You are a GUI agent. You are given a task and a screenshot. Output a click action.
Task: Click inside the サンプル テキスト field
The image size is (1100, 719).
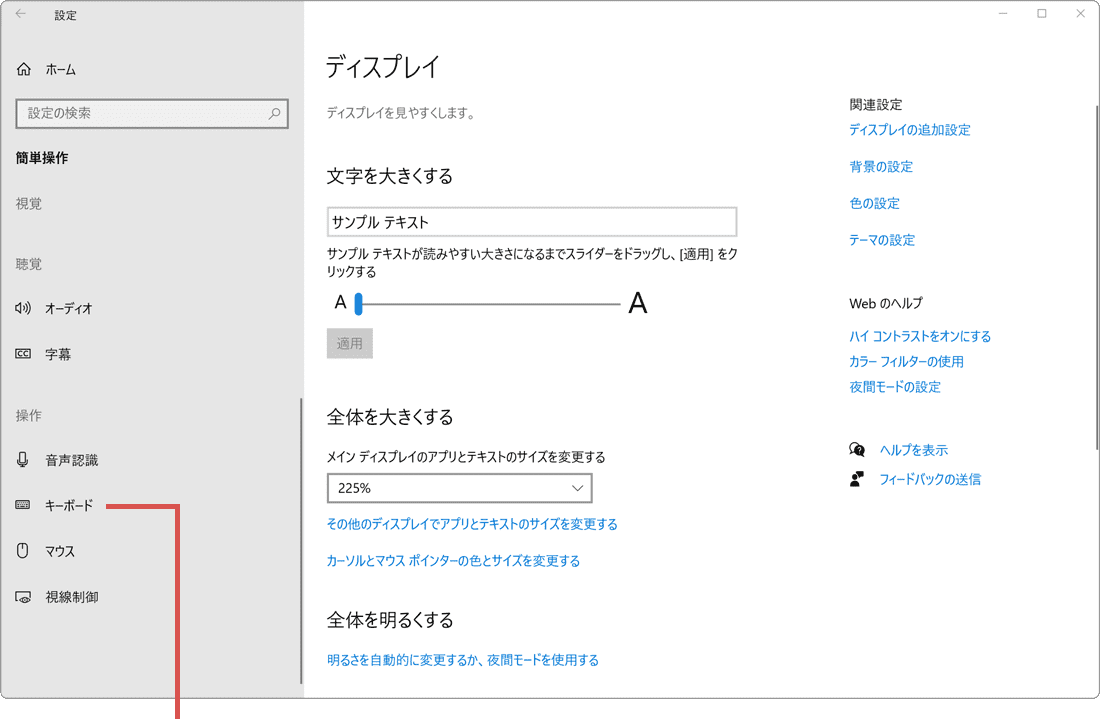532,221
